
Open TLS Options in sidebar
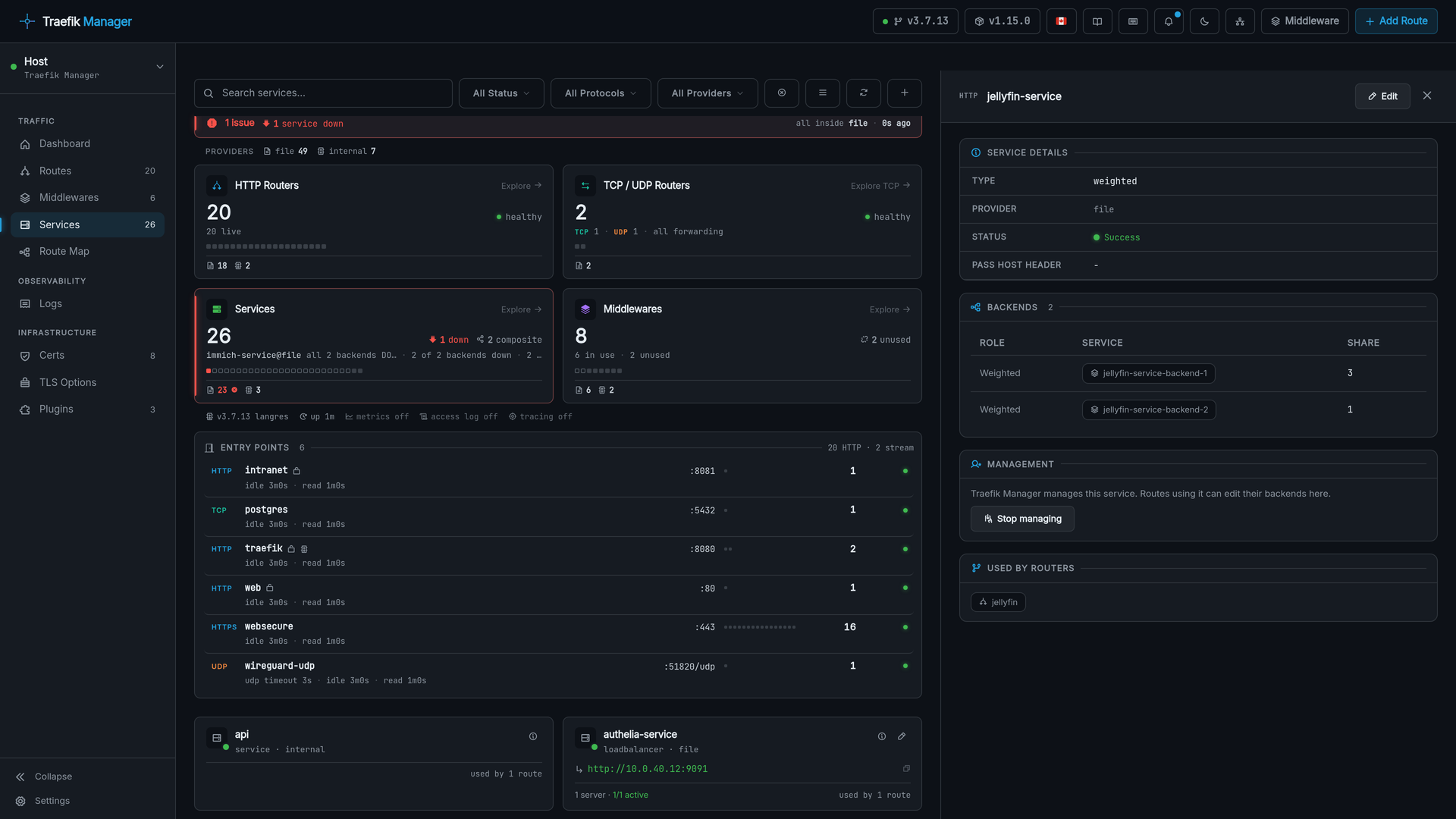click(x=87, y=383)
